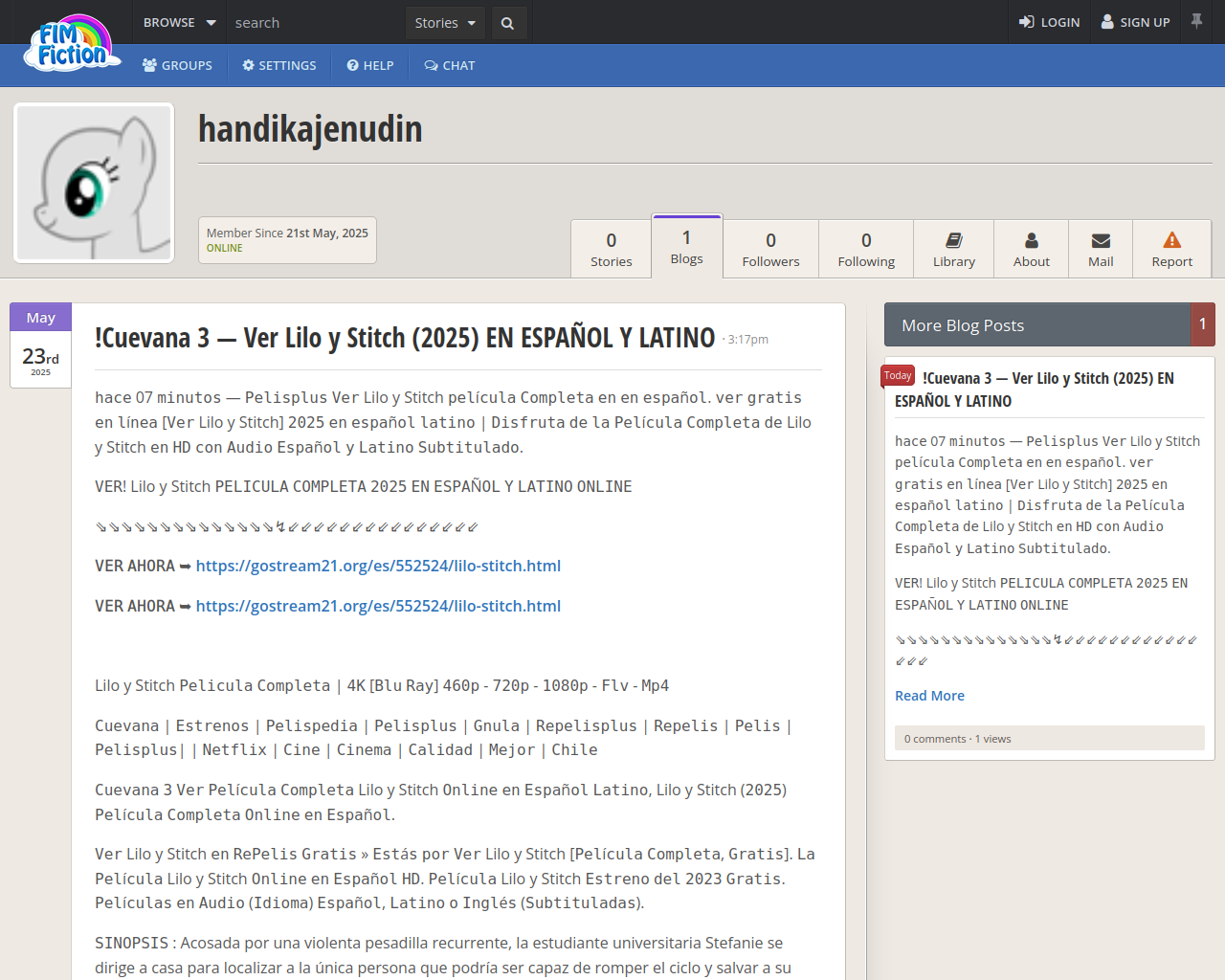
Task: Click the More Blog Posts header
Action: (1036, 324)
